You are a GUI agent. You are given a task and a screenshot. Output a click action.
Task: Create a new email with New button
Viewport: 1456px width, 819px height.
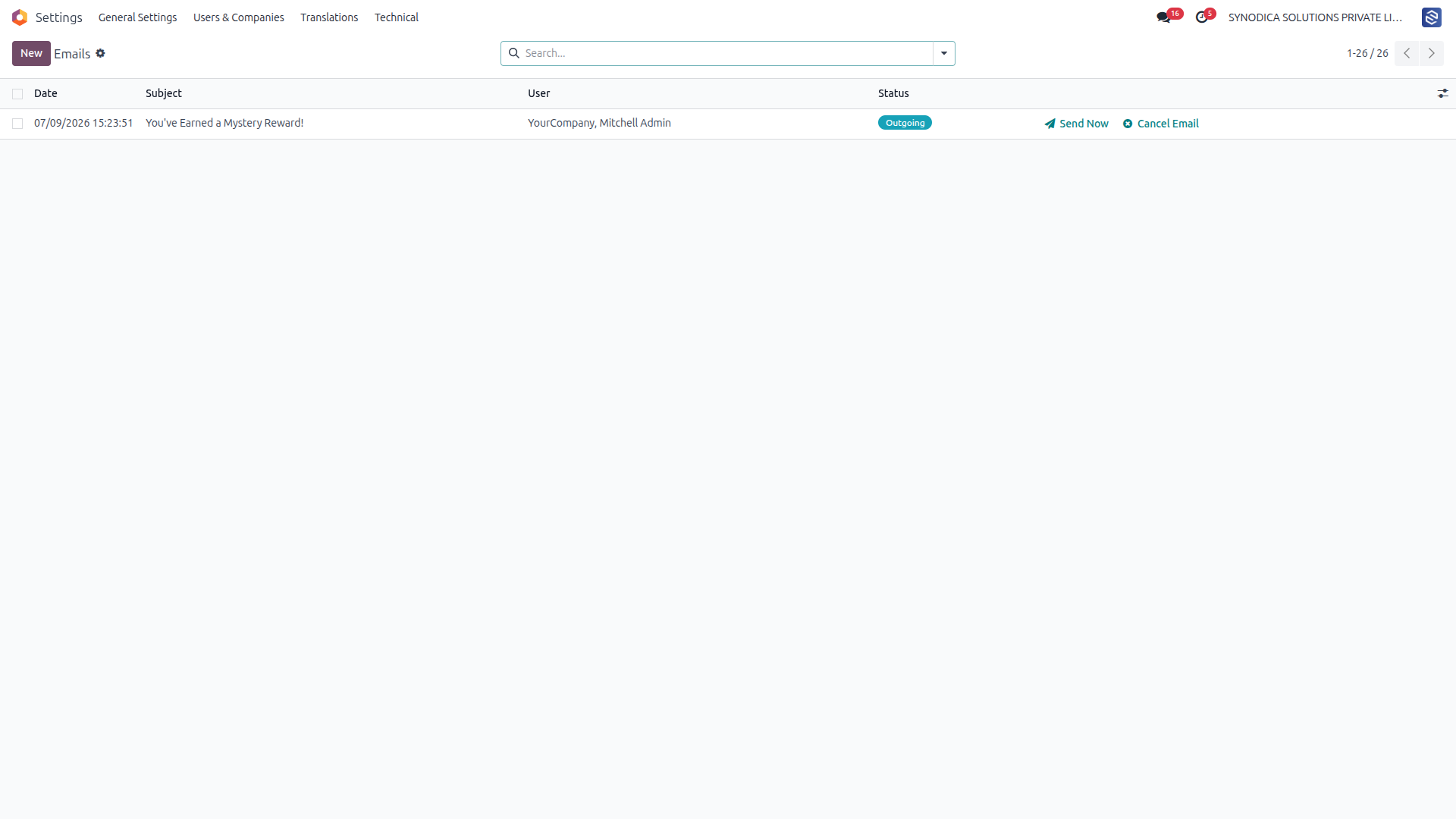point(31,53)
